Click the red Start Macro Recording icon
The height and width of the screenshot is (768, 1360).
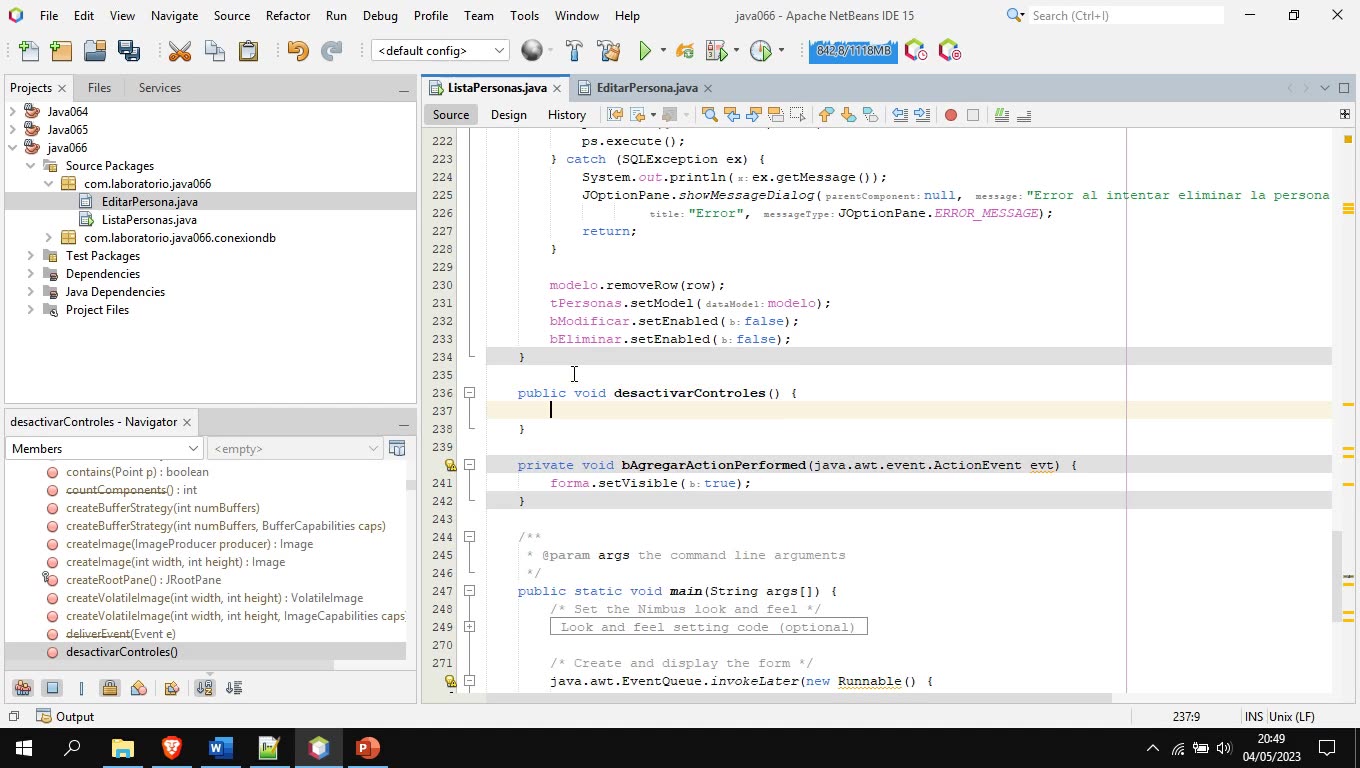(x=951, y=115)
